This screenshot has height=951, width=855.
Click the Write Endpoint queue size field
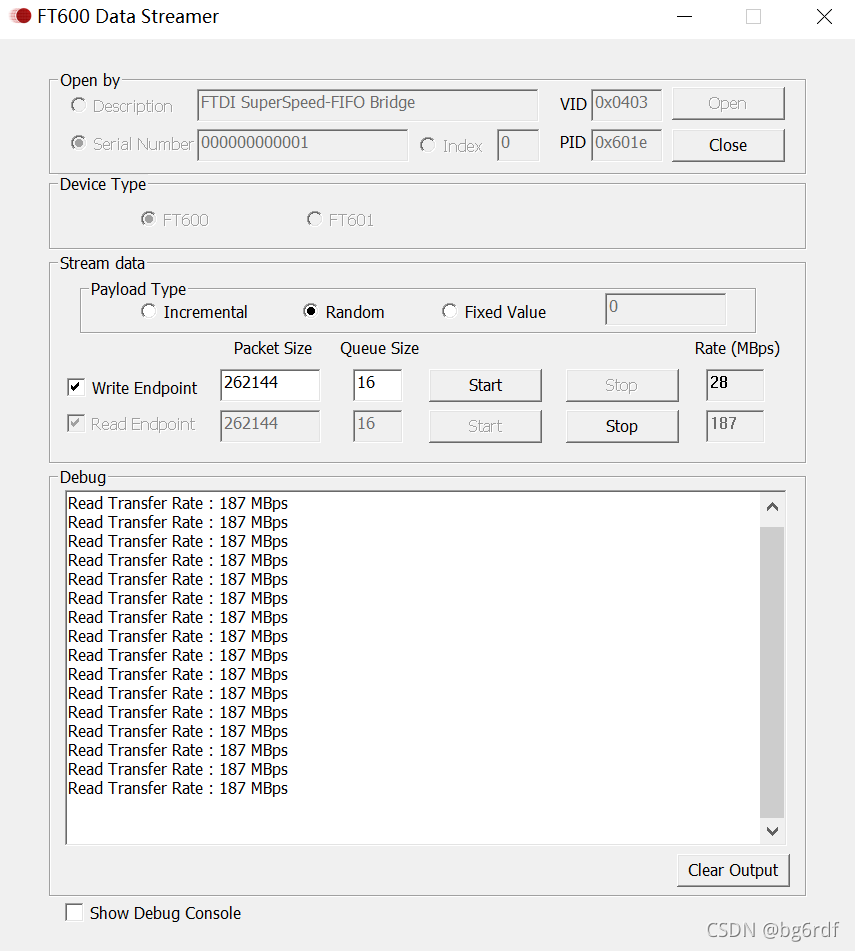(x=377, y=385)
